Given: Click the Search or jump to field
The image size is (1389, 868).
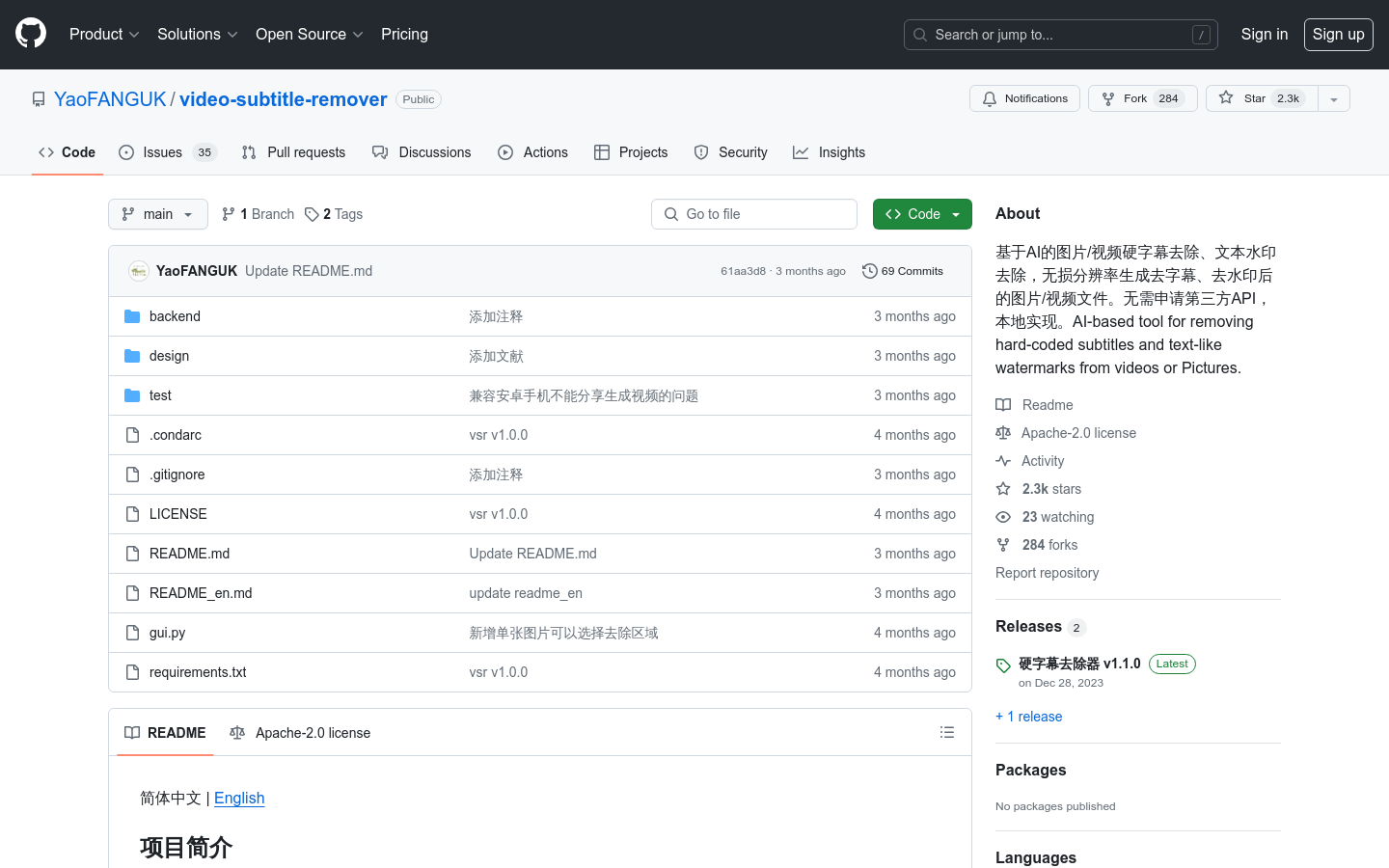Looking at the screenshot, I should [x=1061, y=35].
